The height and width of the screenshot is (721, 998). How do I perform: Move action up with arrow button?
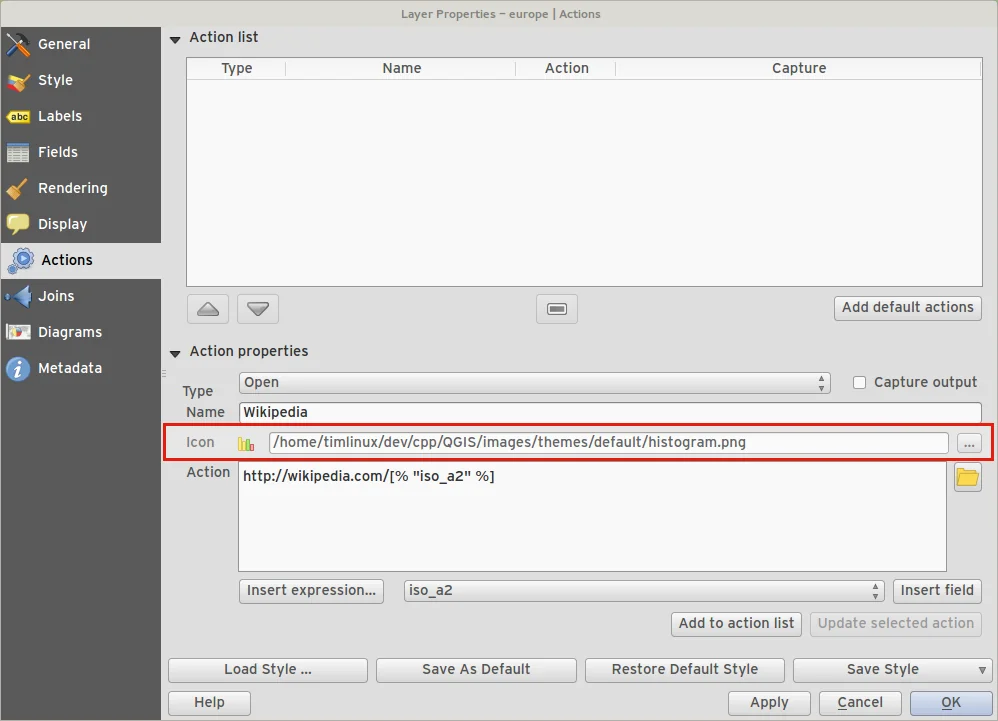208,309
